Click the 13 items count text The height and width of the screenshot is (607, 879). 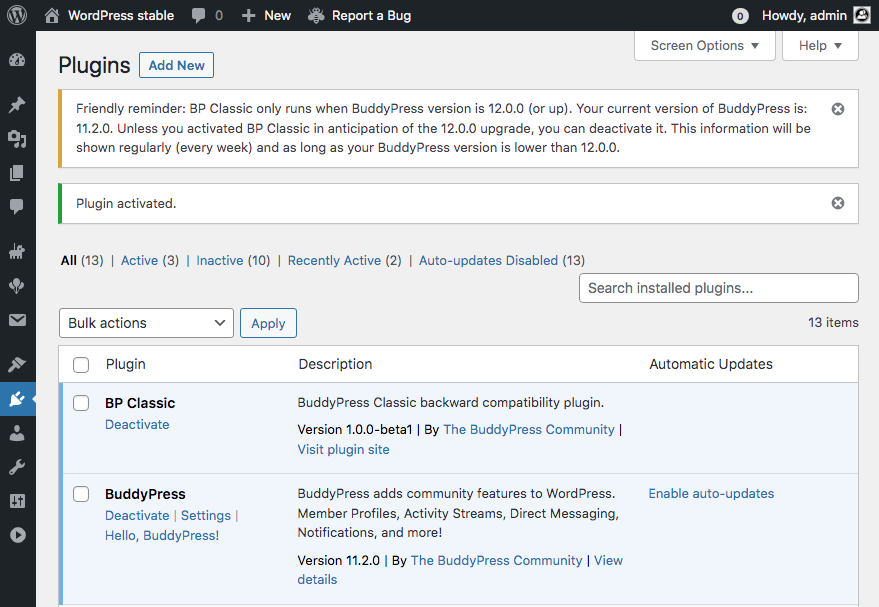tap(833, 322)
